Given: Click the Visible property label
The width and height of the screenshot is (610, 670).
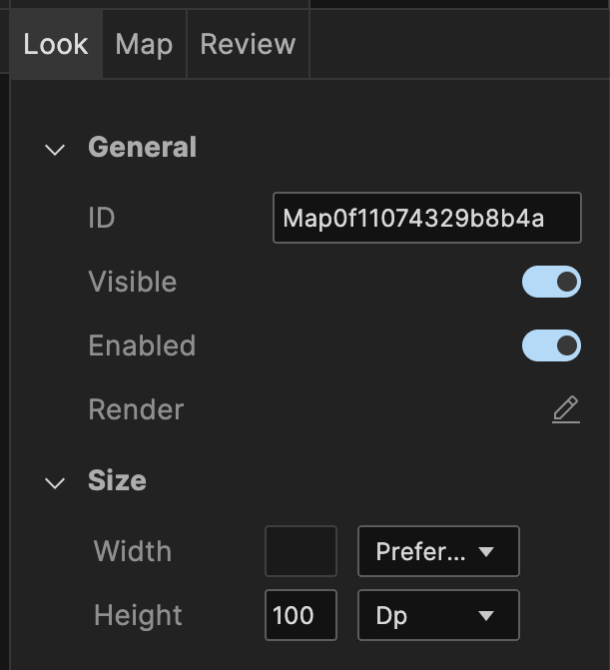Looking at the screenshot, I should (132, 282).
